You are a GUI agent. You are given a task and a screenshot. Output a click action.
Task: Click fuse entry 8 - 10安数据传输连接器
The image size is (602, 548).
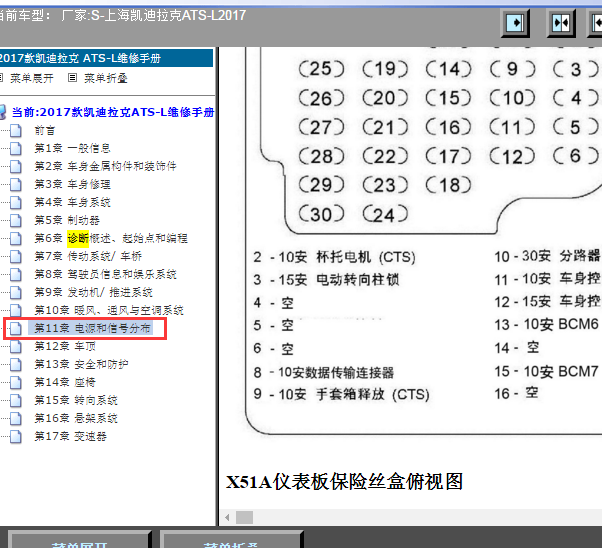click(x=324, y=372)
